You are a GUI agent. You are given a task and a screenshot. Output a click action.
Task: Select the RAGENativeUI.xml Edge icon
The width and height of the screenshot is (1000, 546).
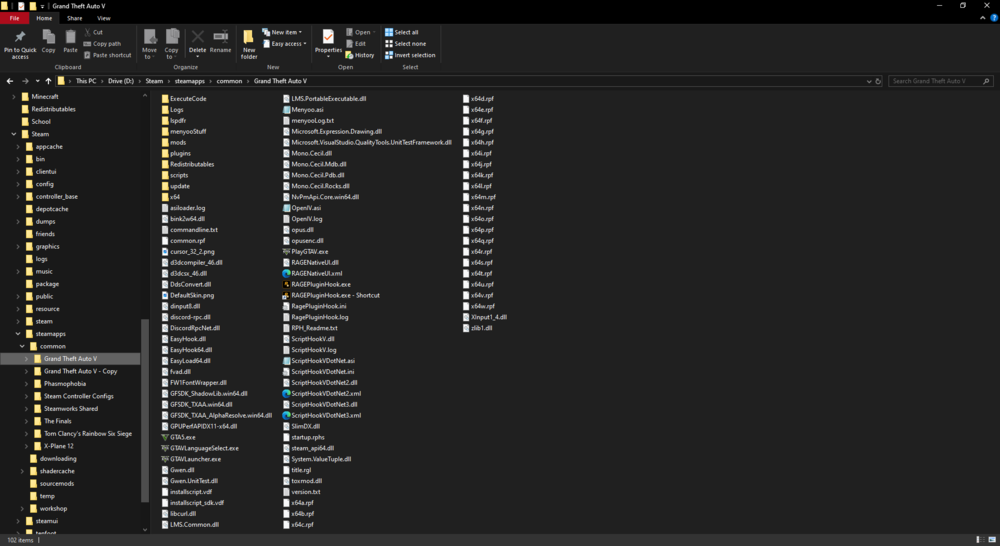pos(286,274)
